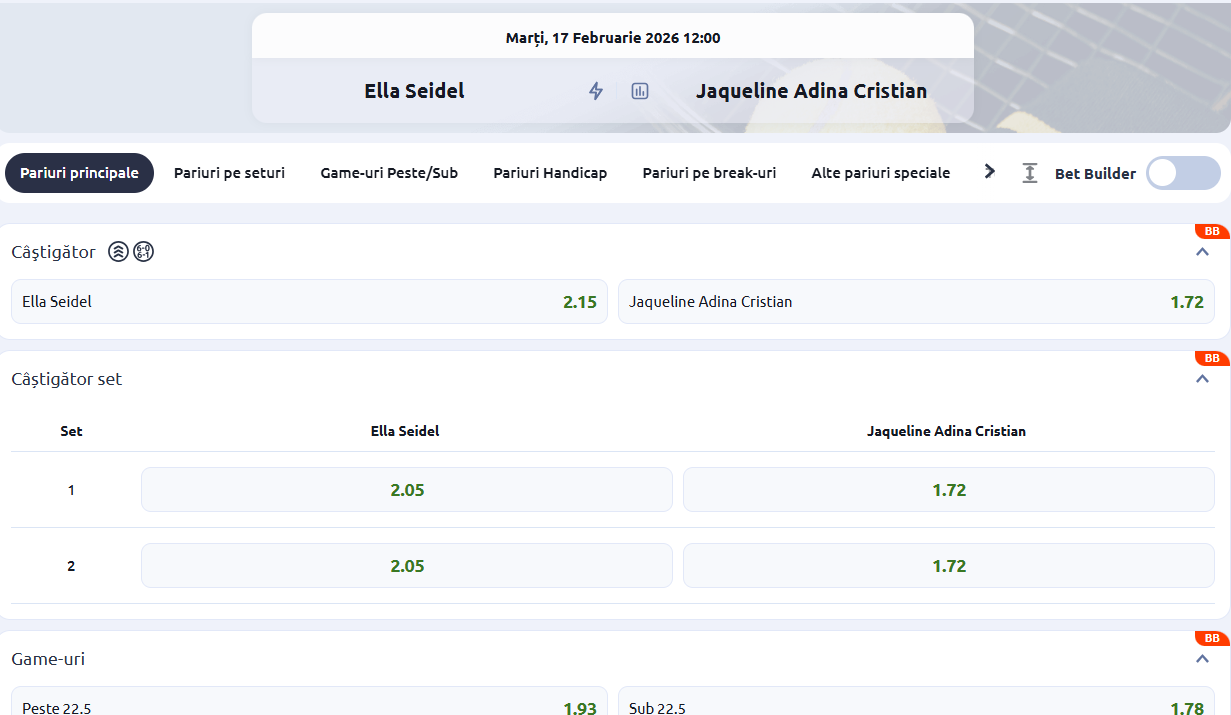The image size is (1231, 715).
Task: Bet on Ella Seidel to win at 2.15
Action: click(x=309, y=301)
